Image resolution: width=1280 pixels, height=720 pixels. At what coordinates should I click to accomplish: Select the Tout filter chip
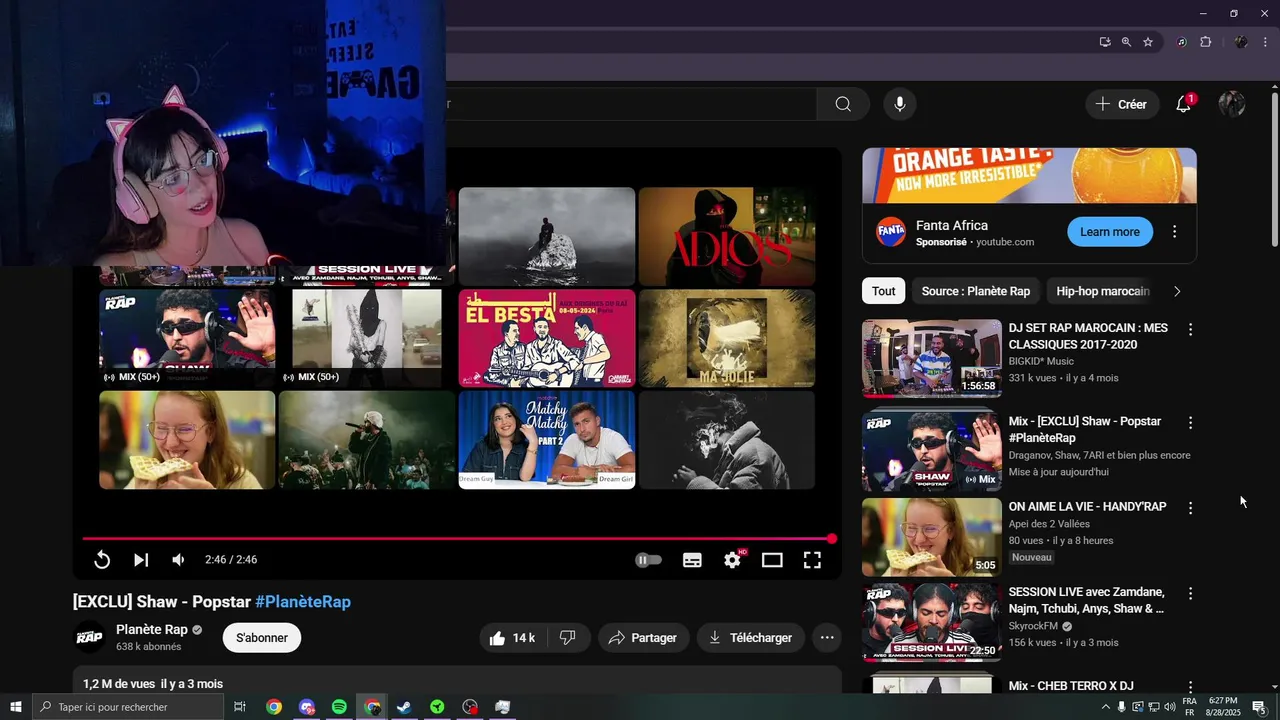pyautogui.click(x=884, y=291)
